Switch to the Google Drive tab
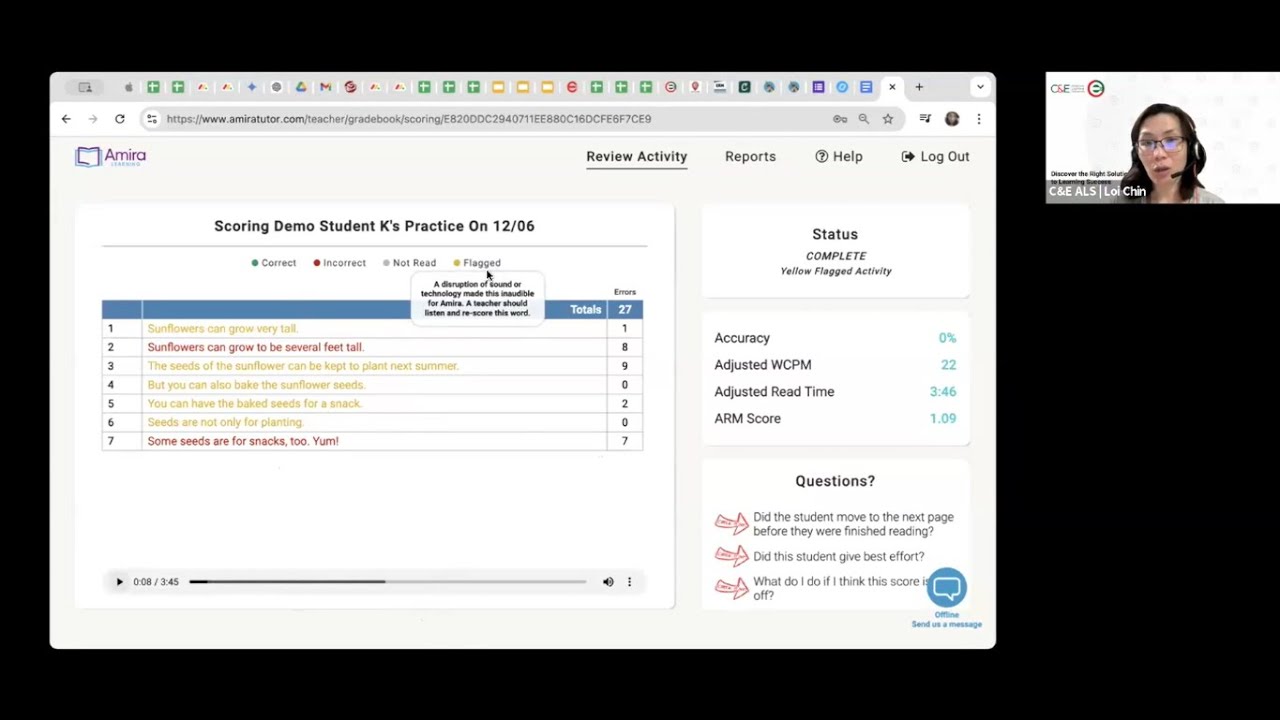Viewport: 1280px width, 720px height. (x=301, y=87)
